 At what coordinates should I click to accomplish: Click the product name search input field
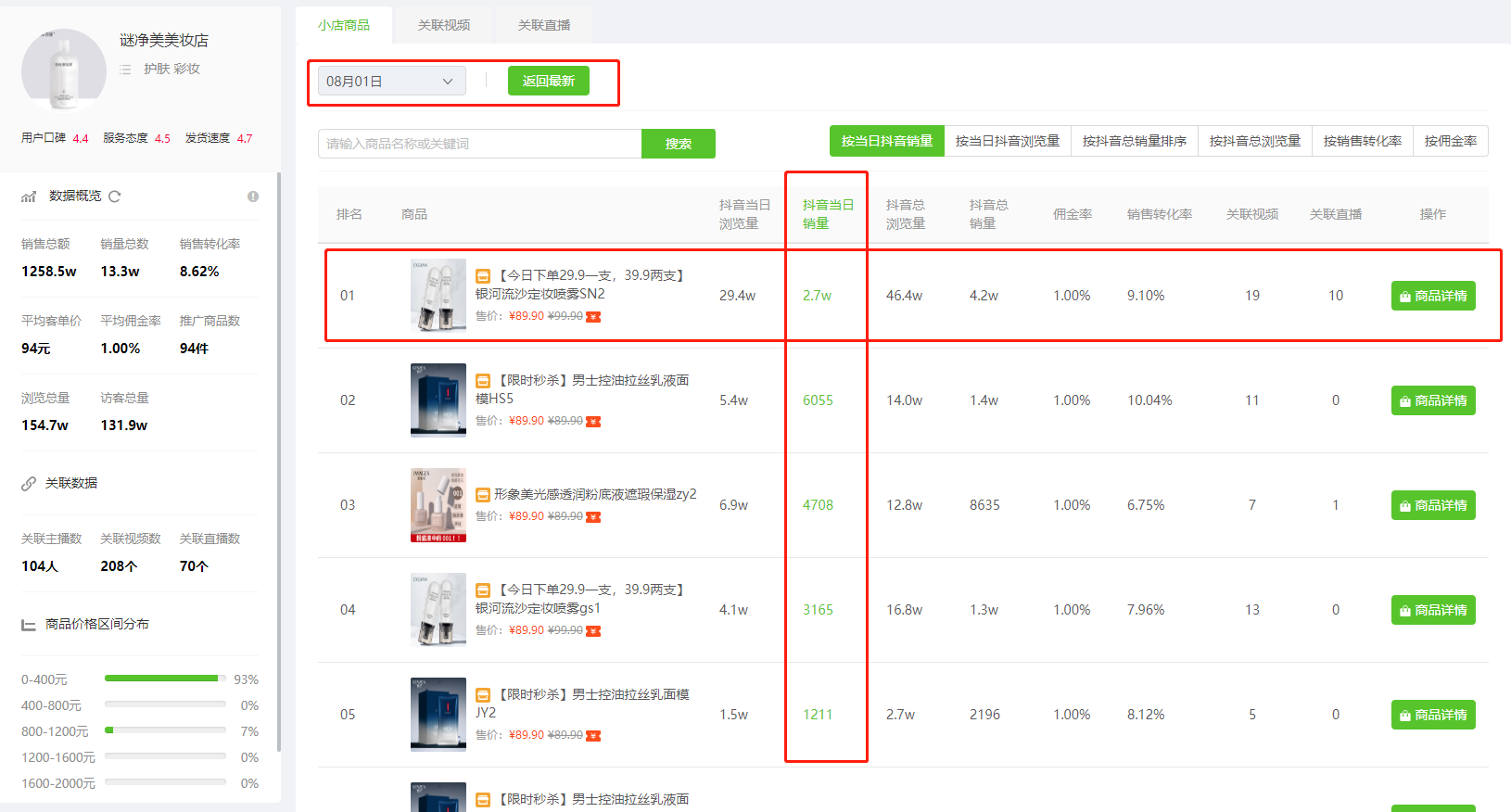(479, 144)
